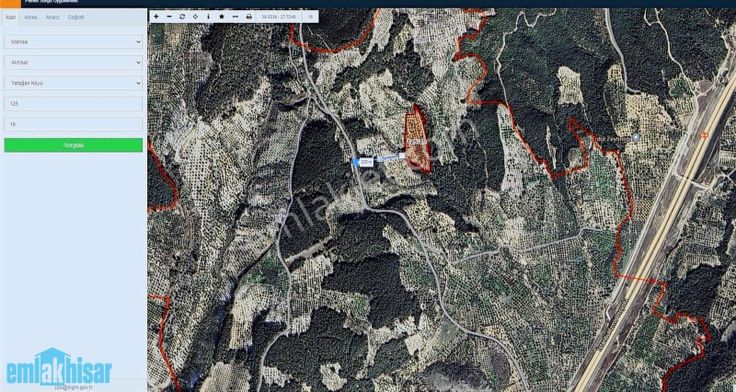Viewport: 736px width, 392px height.
Task: Open the Manisa province dropdown
Action: [x=73, y=42]
